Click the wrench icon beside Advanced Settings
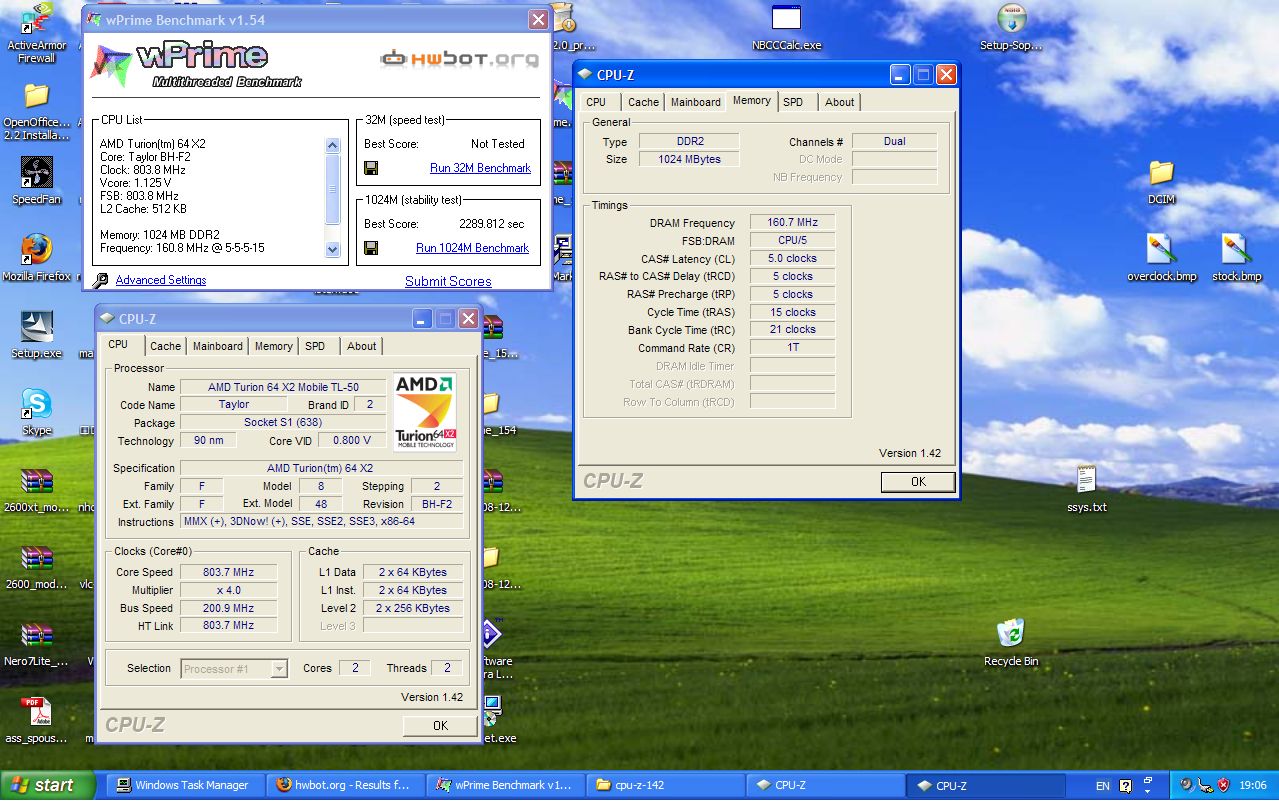Viewport: 1279px width, 803px height. [100, 281]
